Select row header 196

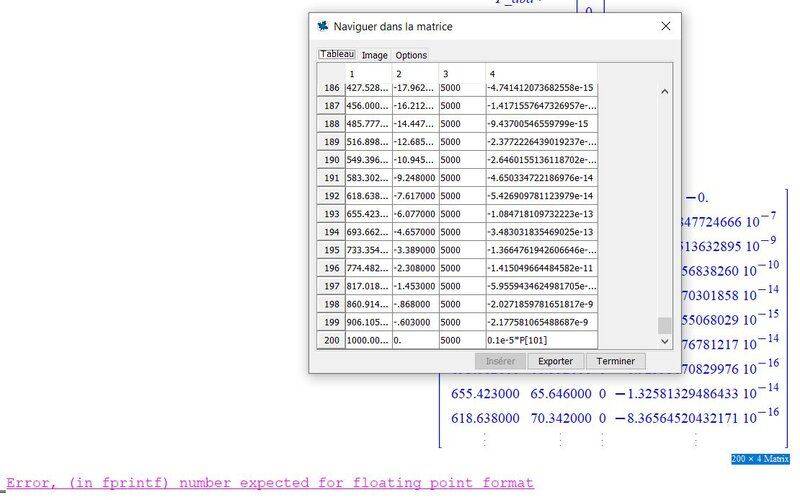331,268
